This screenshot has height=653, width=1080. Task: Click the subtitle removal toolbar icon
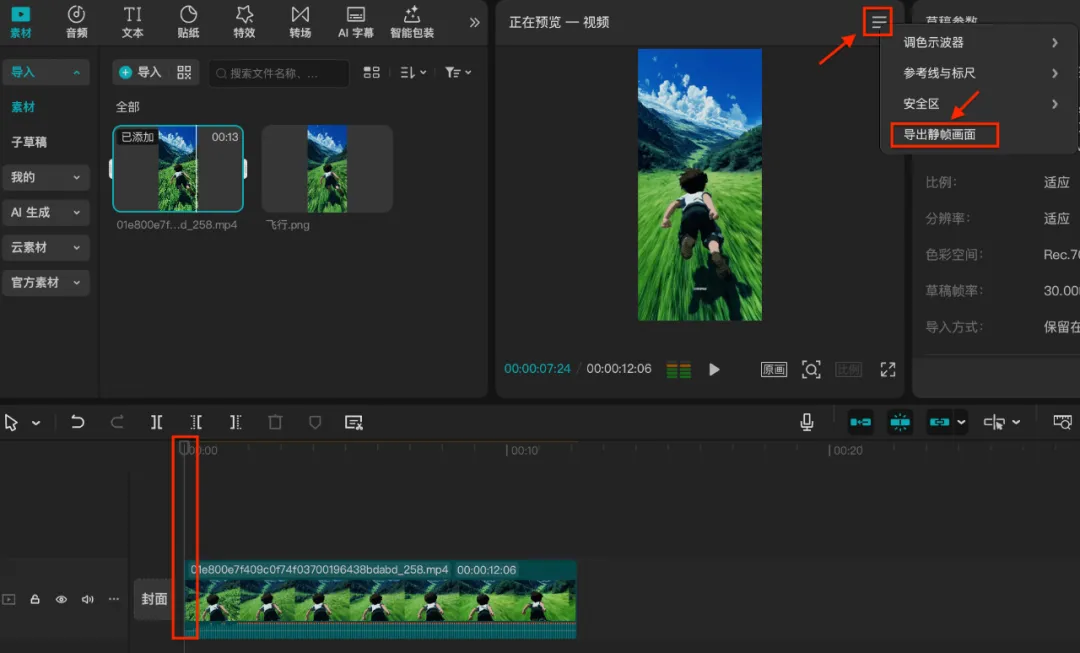353,422
